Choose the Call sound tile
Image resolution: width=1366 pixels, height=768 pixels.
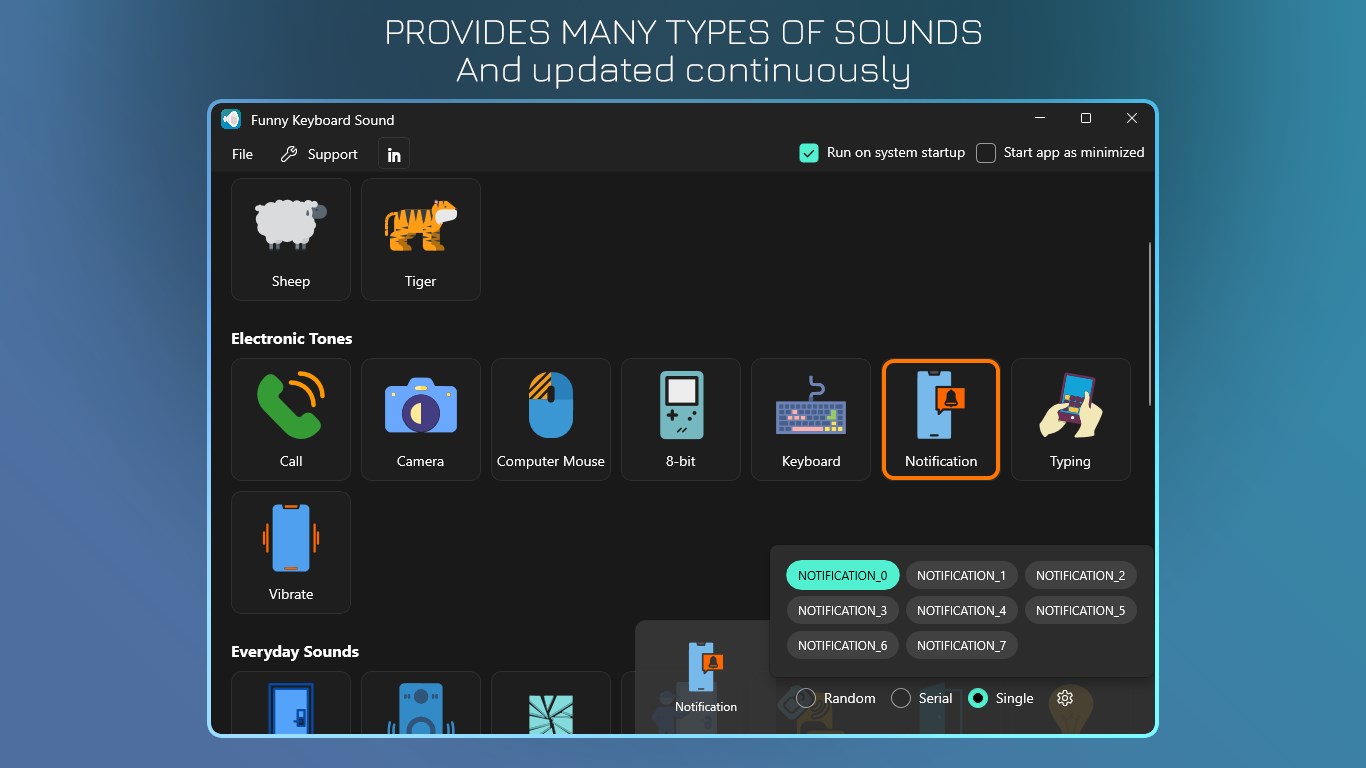[x=291, y=419]
